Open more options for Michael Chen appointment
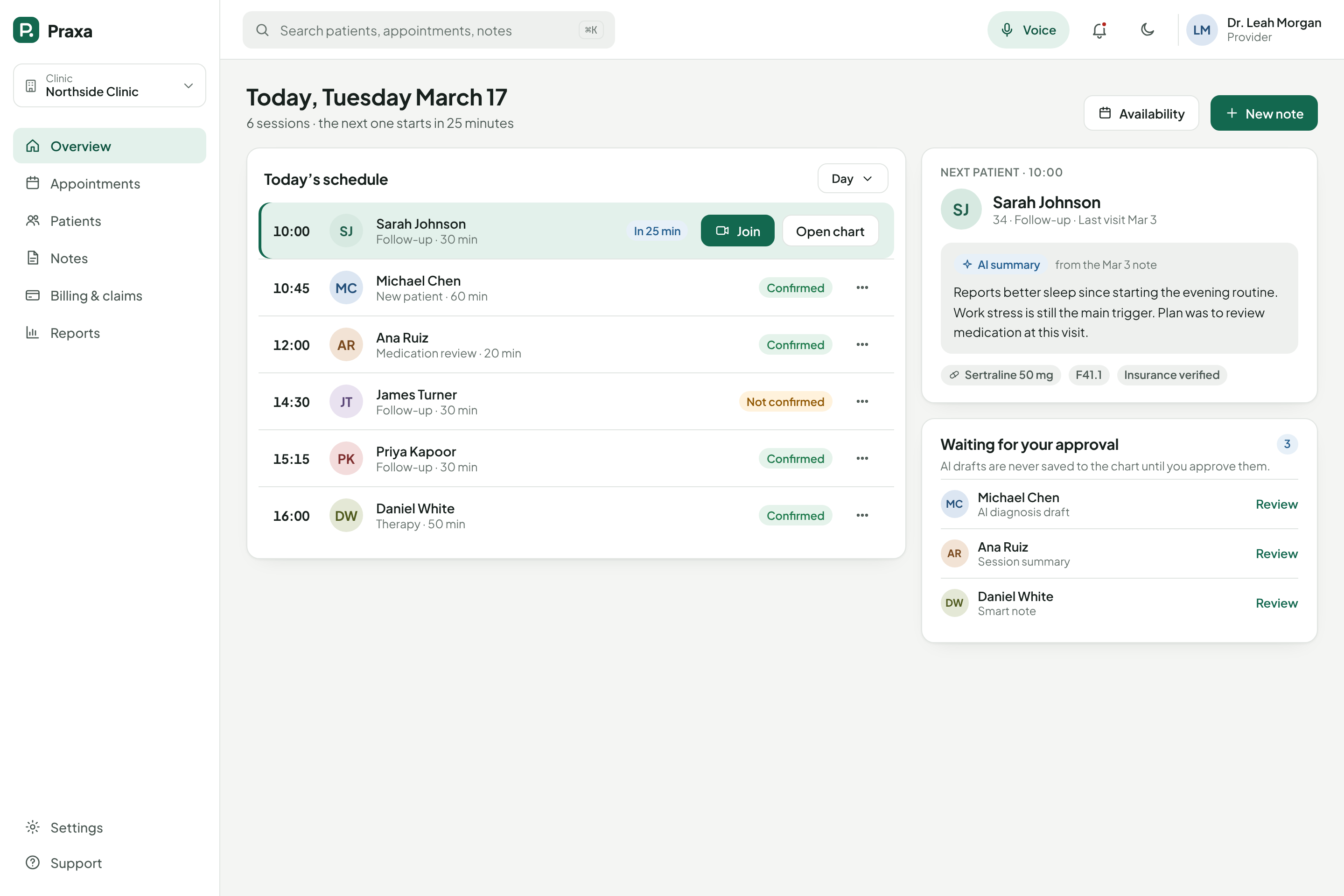Image resolution: width=1344 pixels, height=896 pixels. point(862,287)
